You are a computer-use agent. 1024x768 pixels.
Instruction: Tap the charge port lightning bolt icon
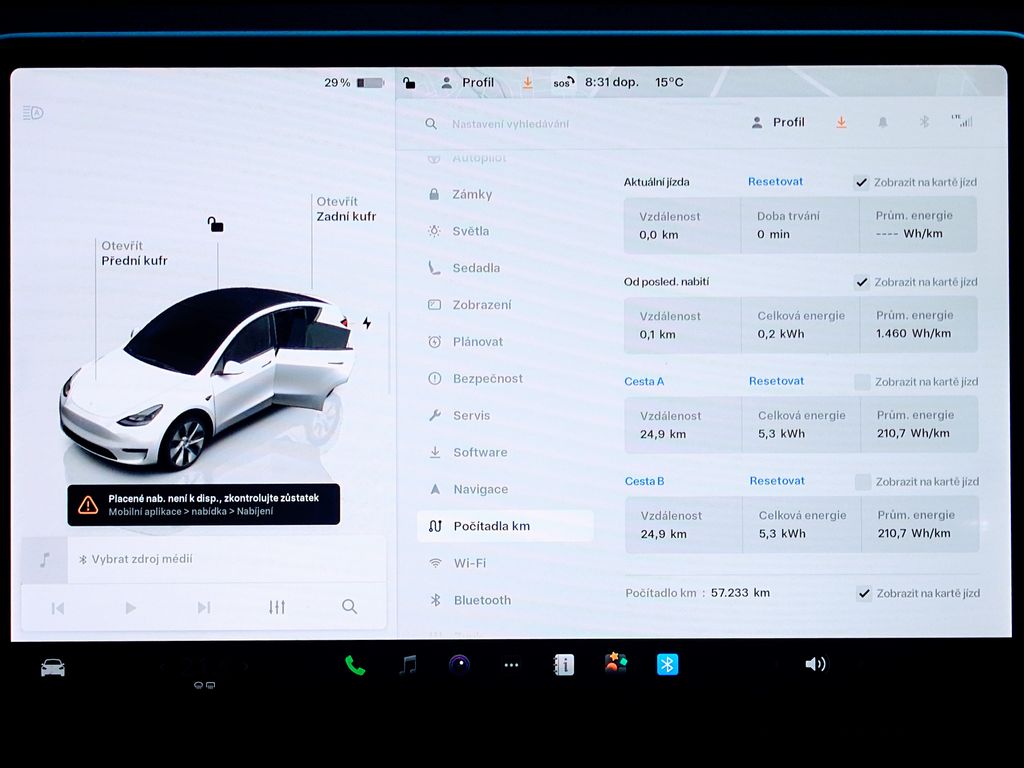[x=367, y=323]
